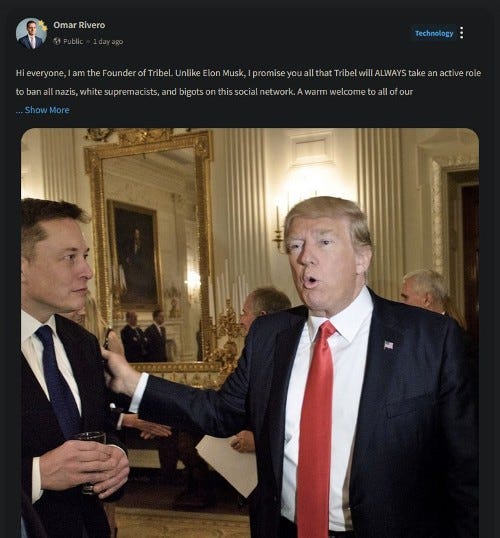
Task: Open Omar Rivero's profile via the name
Action: point(79,25)
